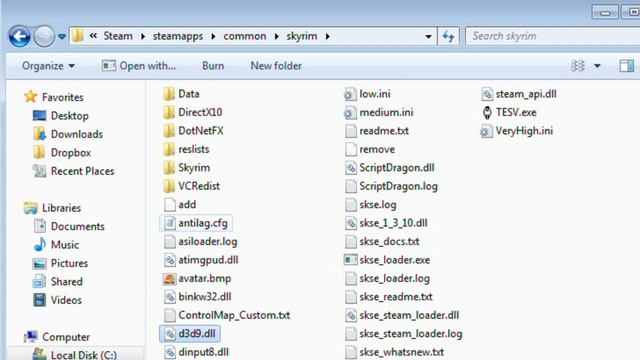Select skse.log file

click(x=371, y=204)
